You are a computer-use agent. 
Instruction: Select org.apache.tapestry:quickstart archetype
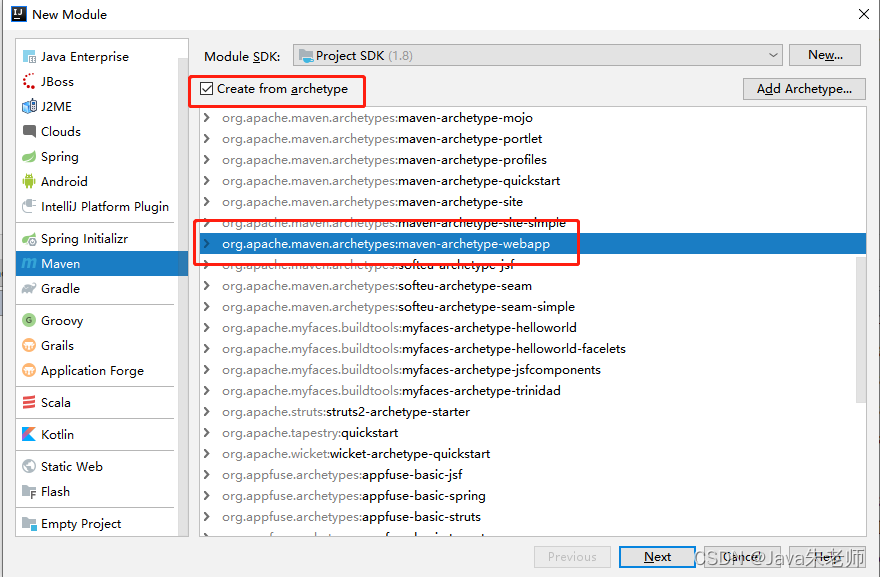point(533,433)
